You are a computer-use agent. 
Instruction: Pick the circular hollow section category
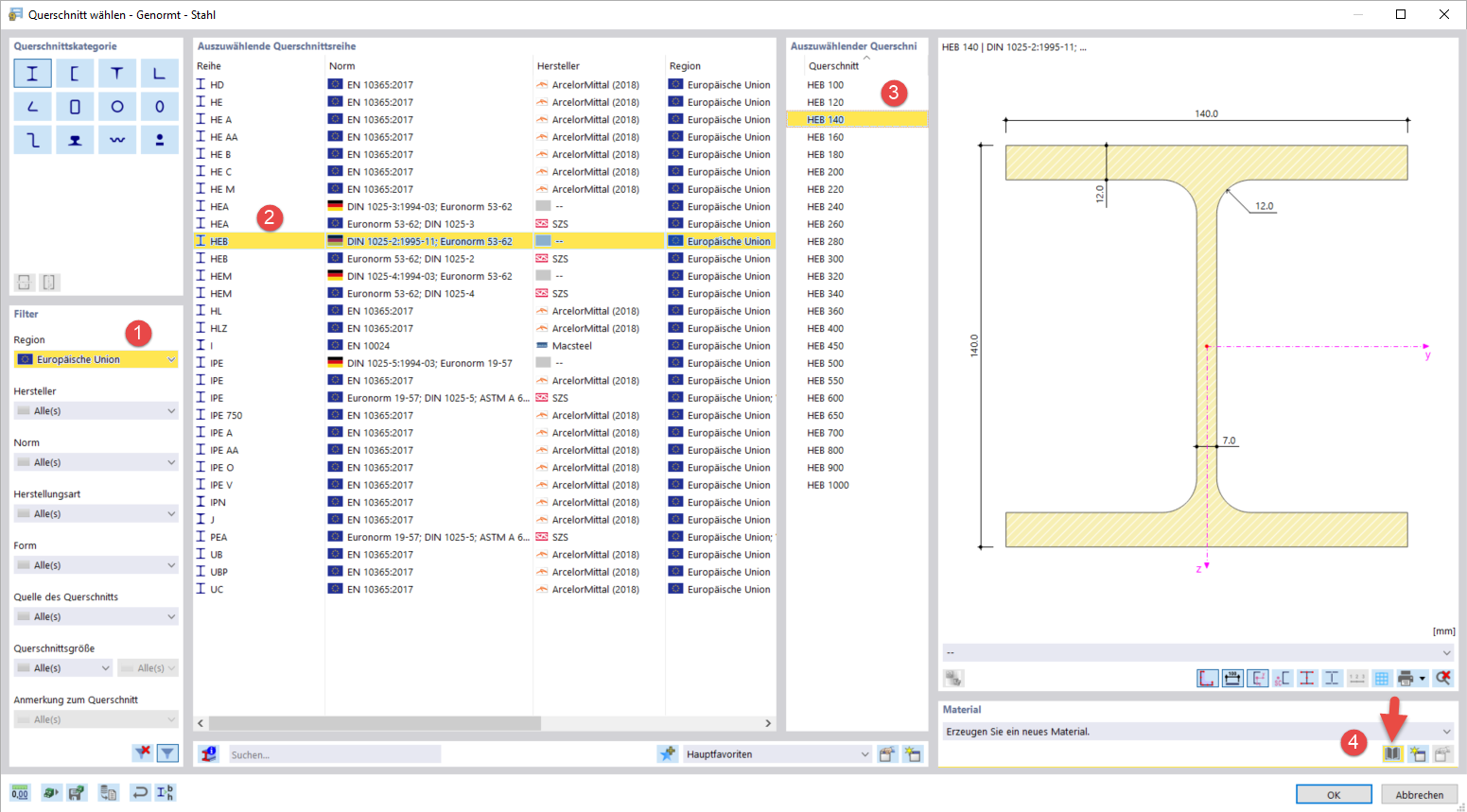(117, 107)
